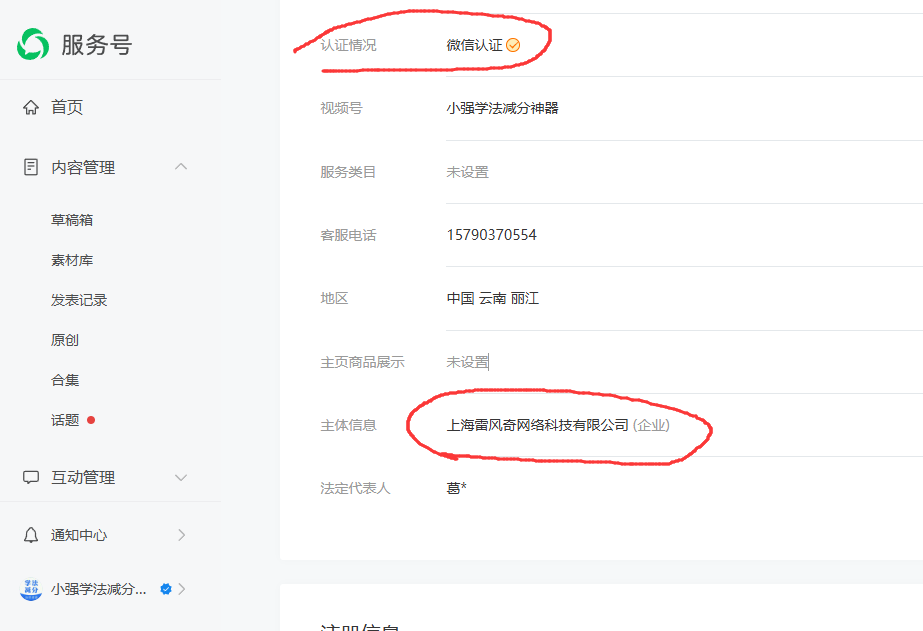Click the 地区 field label
The image size is (923, 631).
[334, 298]
